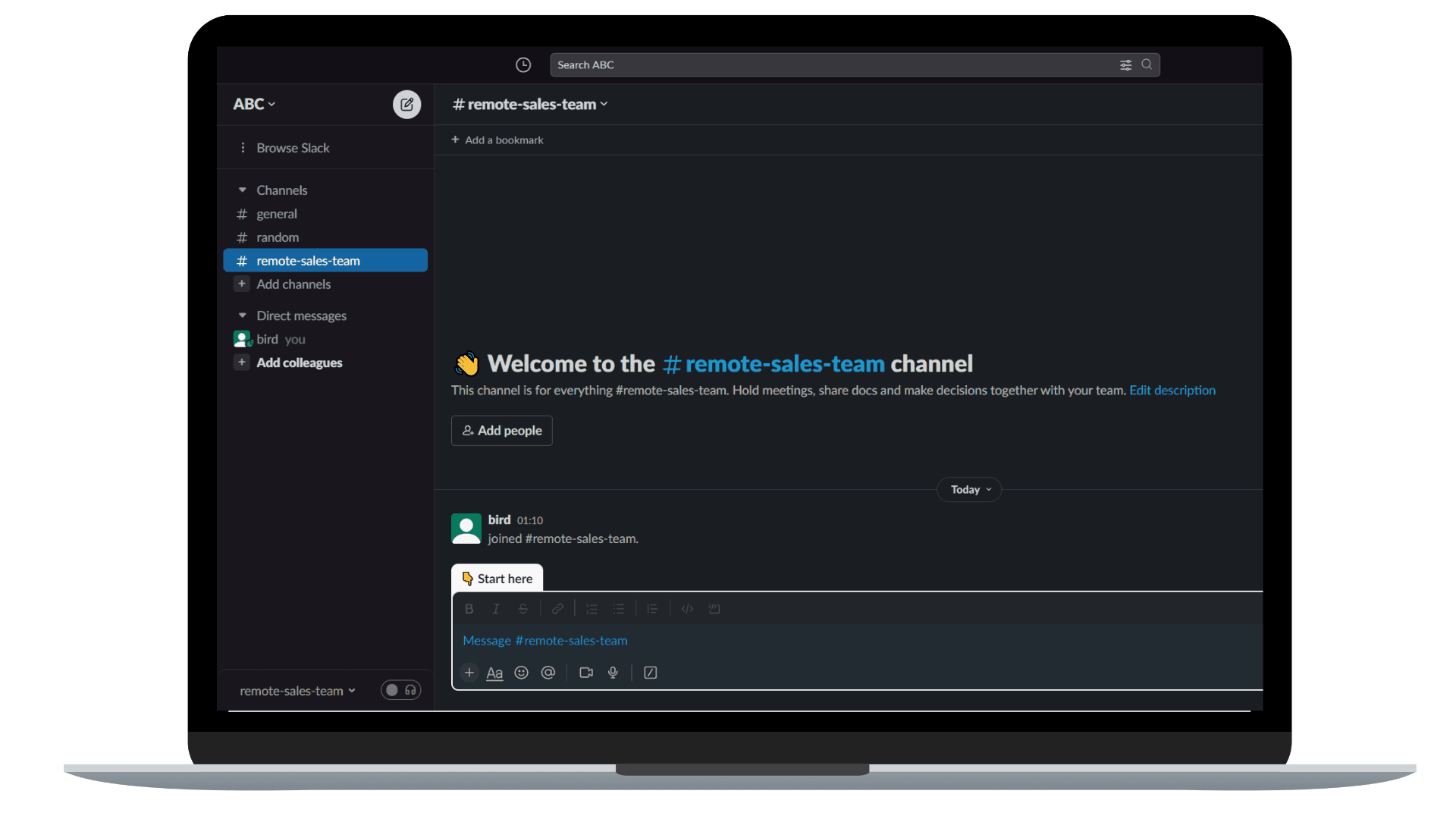The width and height of the screenshot is (1456, 819).
Task: Open search filters in the search bar
Action: 1125,64
